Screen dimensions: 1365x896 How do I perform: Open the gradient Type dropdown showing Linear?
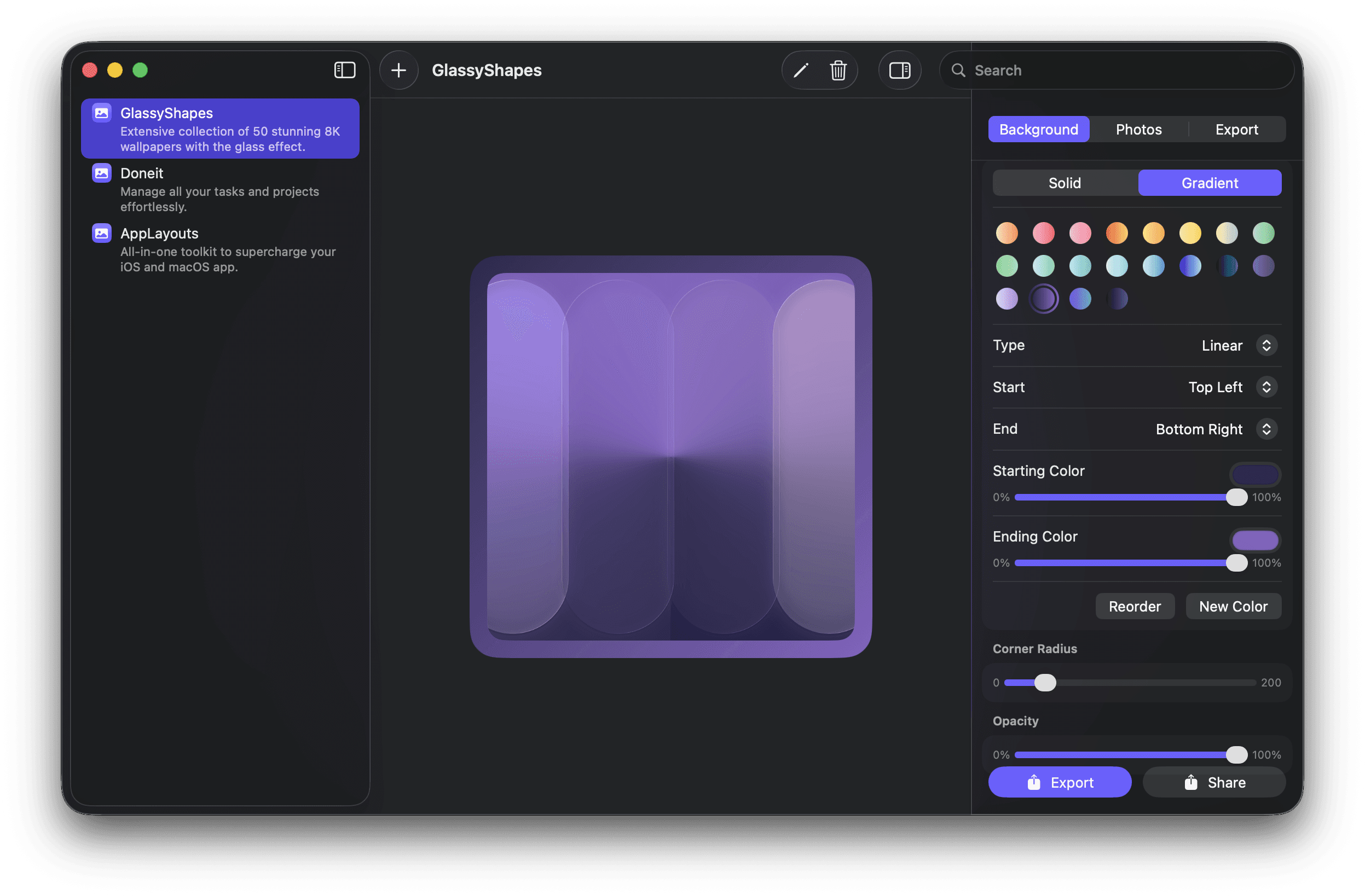(1266, 345)
